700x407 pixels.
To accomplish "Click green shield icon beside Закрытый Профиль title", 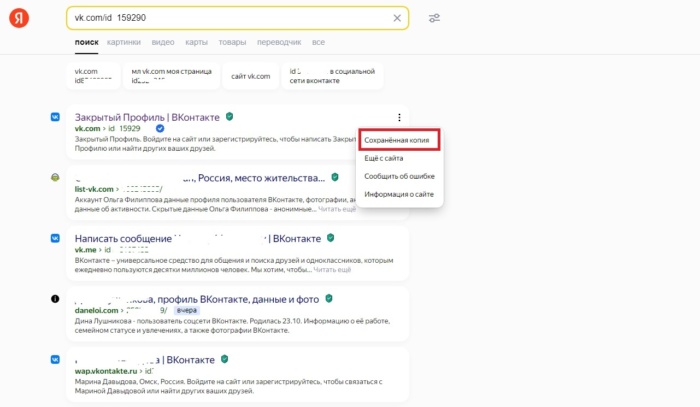I will [230, 117].
